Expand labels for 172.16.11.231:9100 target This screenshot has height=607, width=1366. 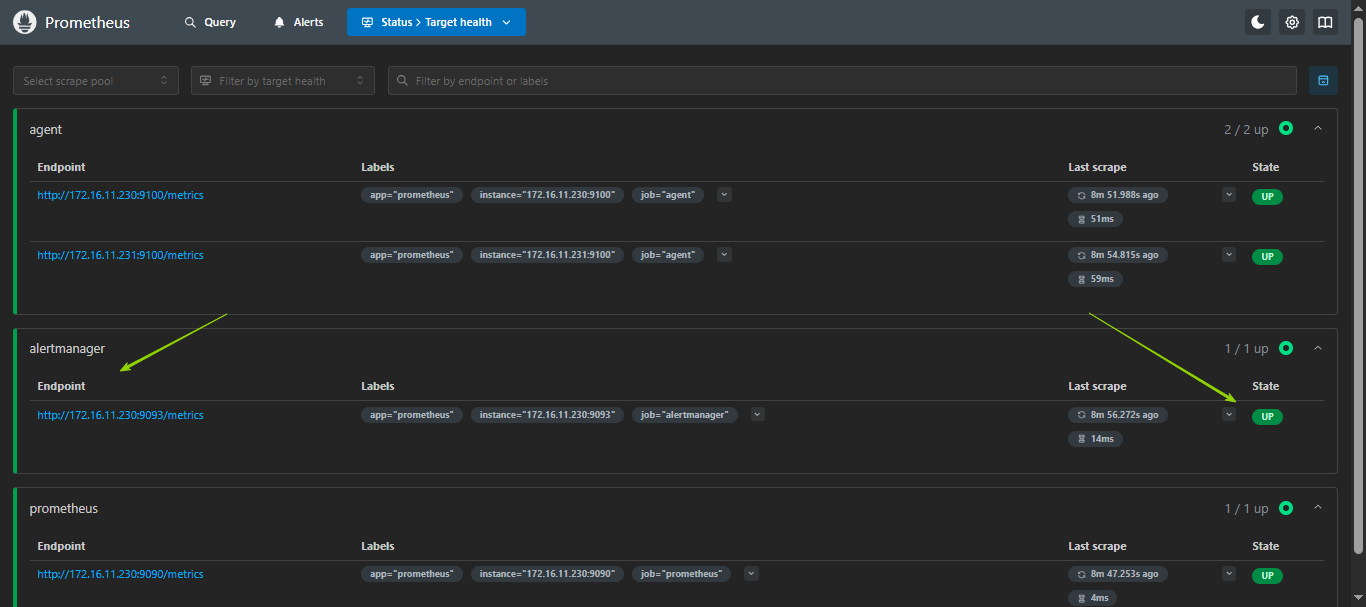point(724,254)
